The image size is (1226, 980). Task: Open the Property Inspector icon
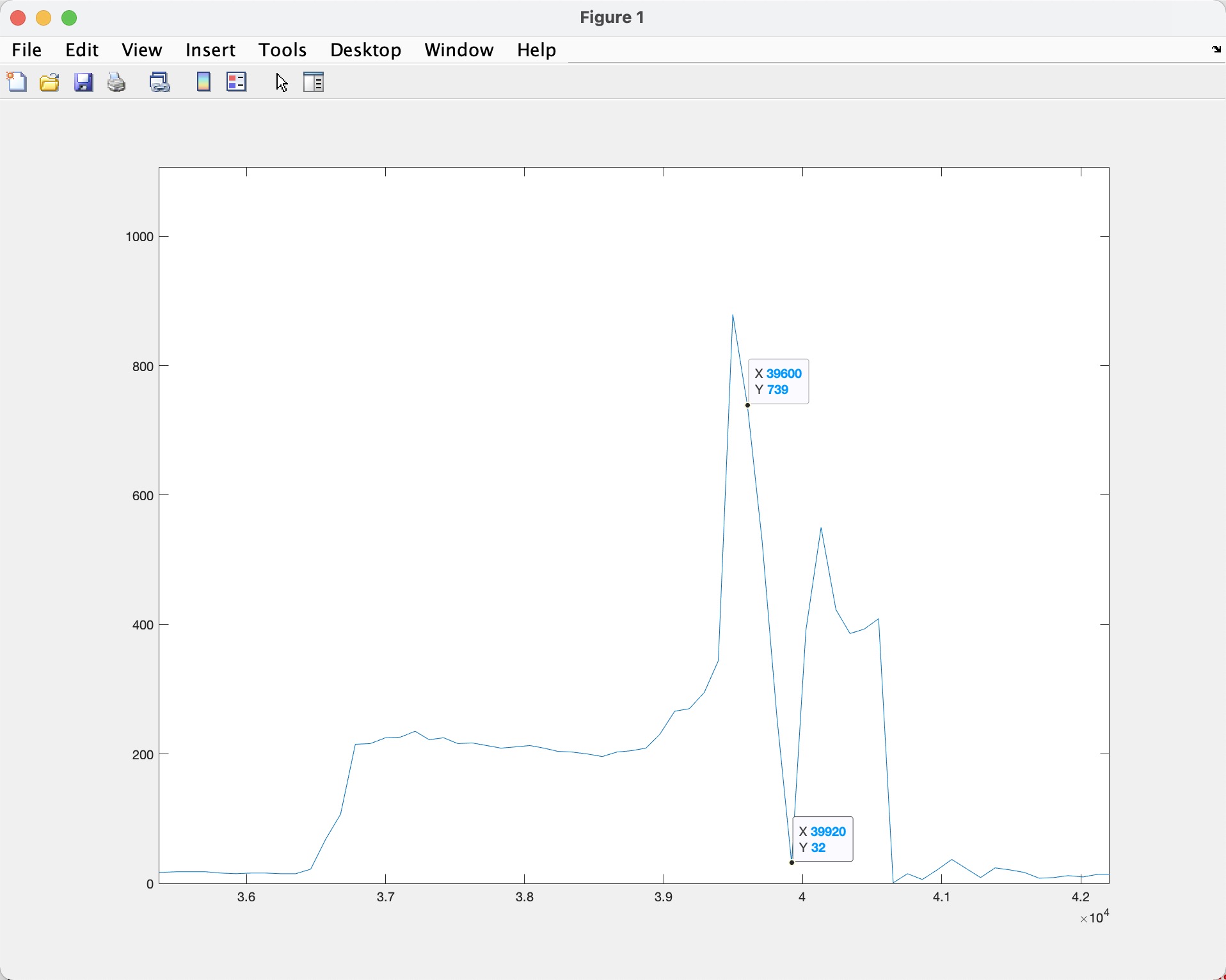tap(314, 82)
